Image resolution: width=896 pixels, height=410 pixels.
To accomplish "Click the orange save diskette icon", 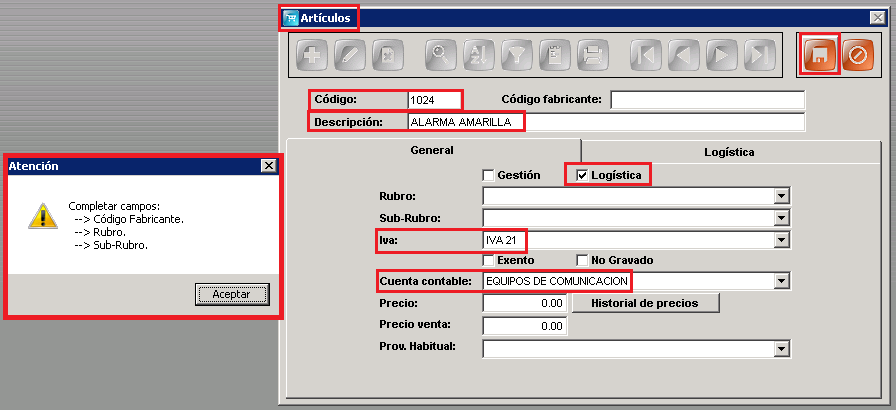I will coord(820,55).
